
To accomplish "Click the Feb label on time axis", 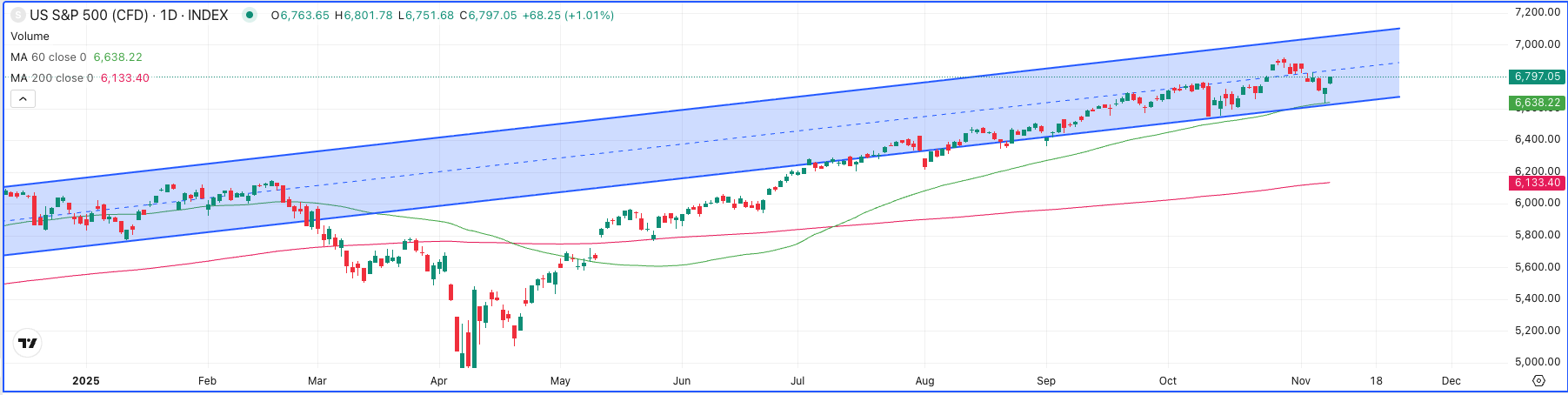I will [x=207, y=381].
